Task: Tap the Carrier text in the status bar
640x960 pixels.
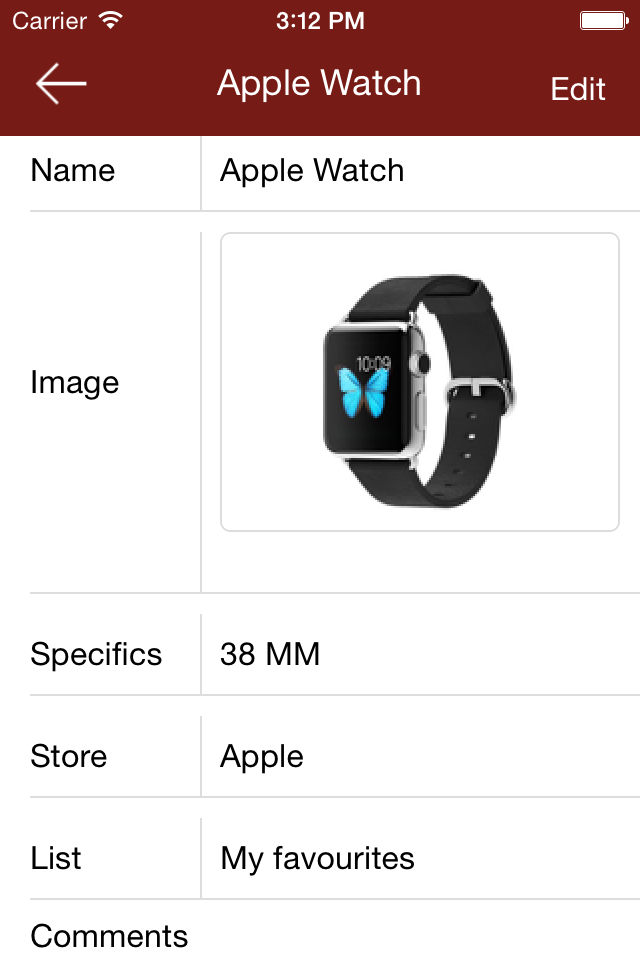Action: (50, 21)
